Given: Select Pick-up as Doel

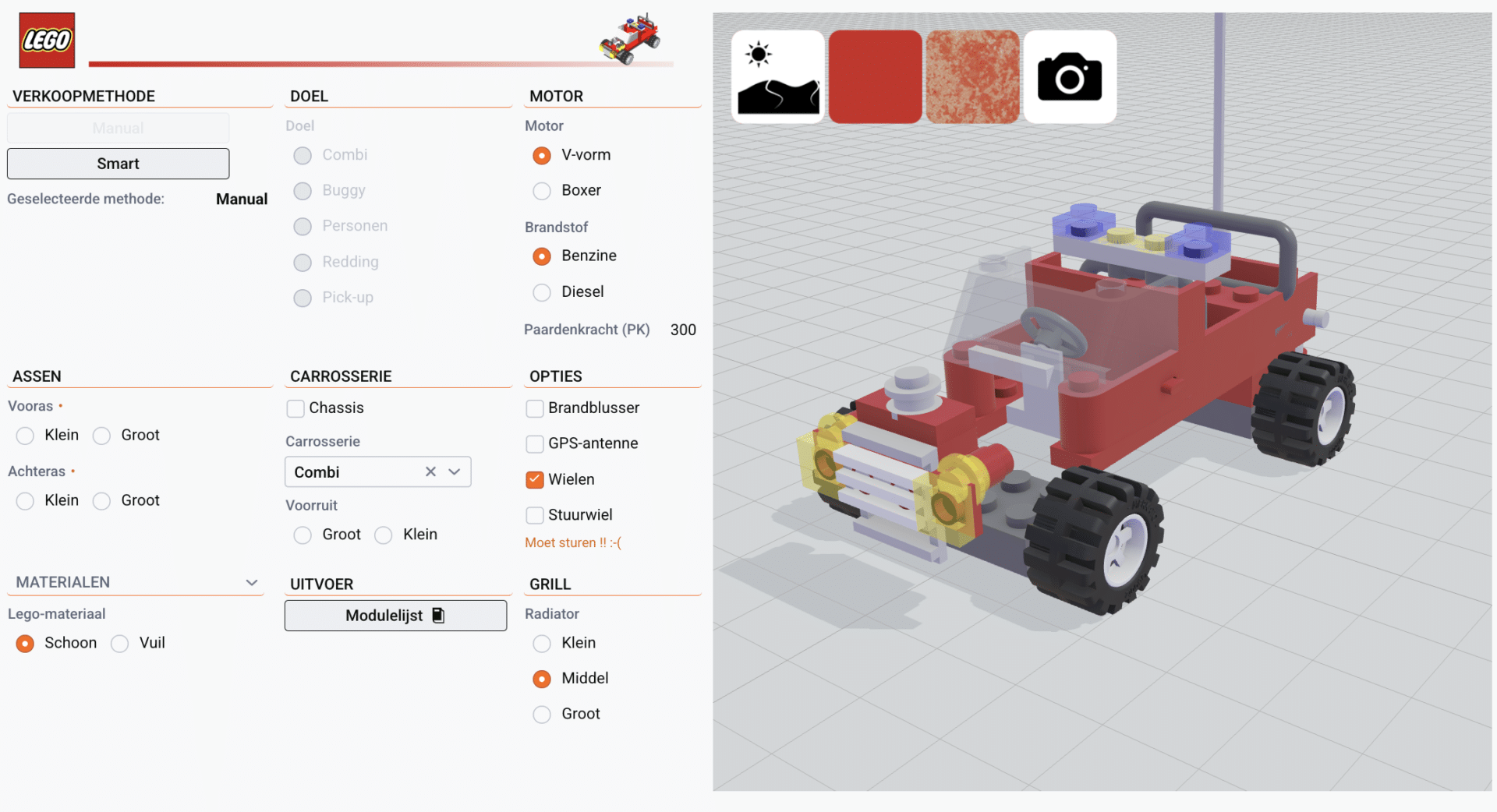Looking at the screenshot, I should (x=303, y=298).
